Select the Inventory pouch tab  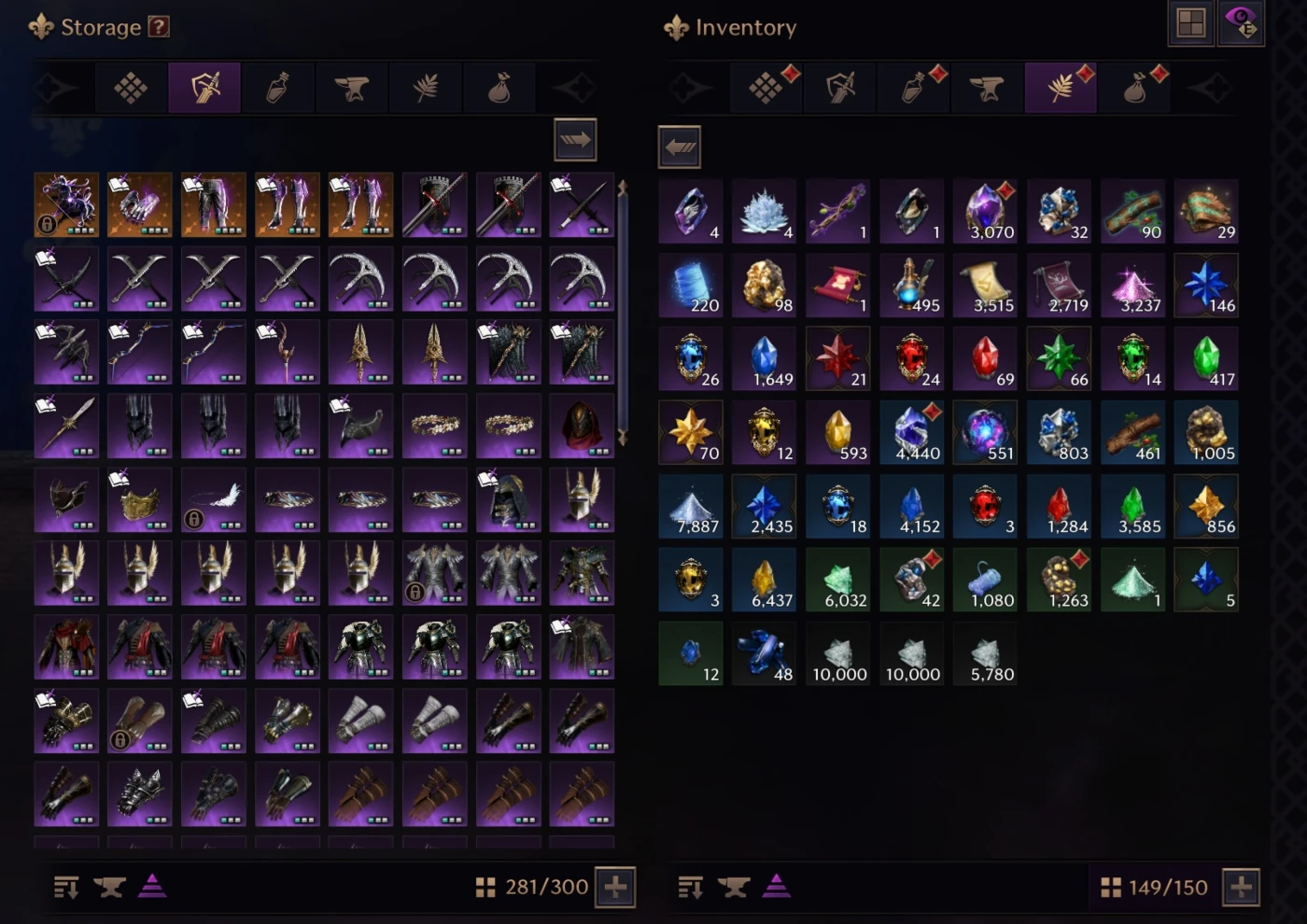point(1135,88)
